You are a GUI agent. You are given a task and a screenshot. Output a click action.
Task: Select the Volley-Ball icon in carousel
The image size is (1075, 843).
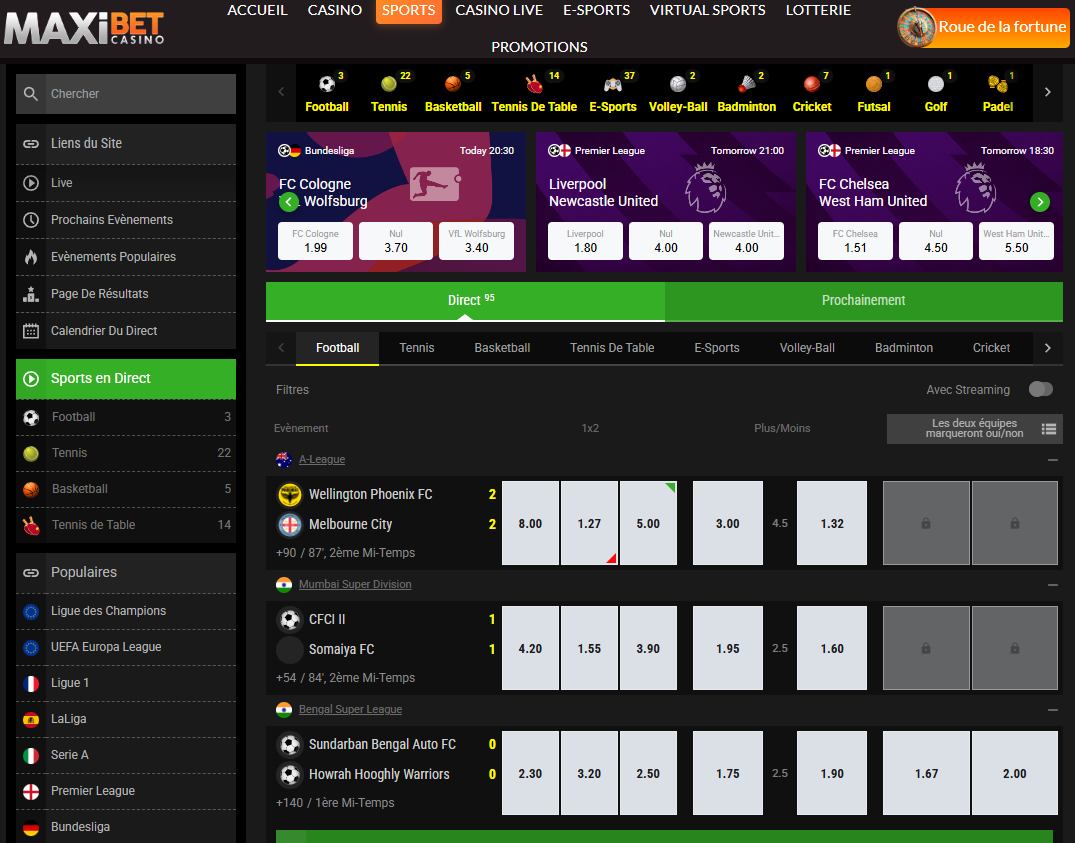click(677, 84)
